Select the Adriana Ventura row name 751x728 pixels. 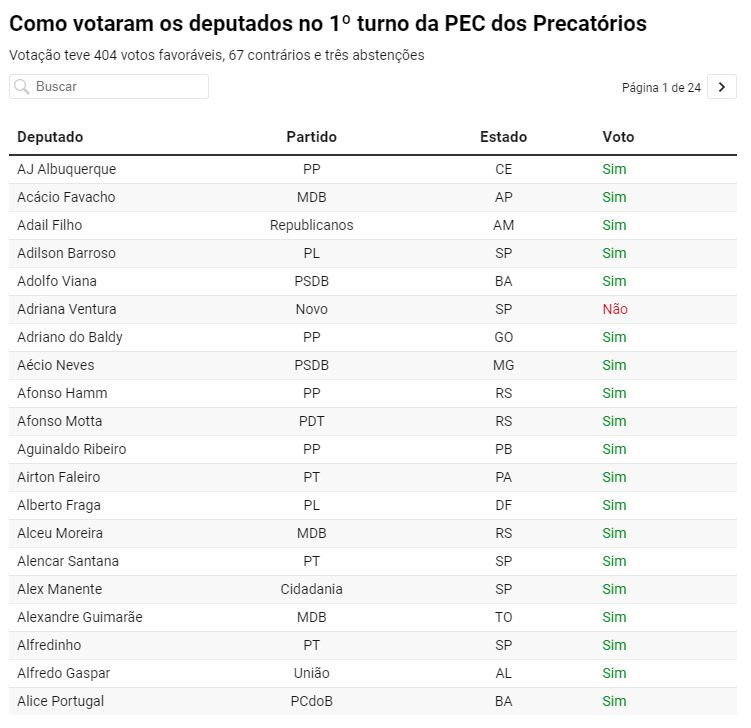click(67, 309)
